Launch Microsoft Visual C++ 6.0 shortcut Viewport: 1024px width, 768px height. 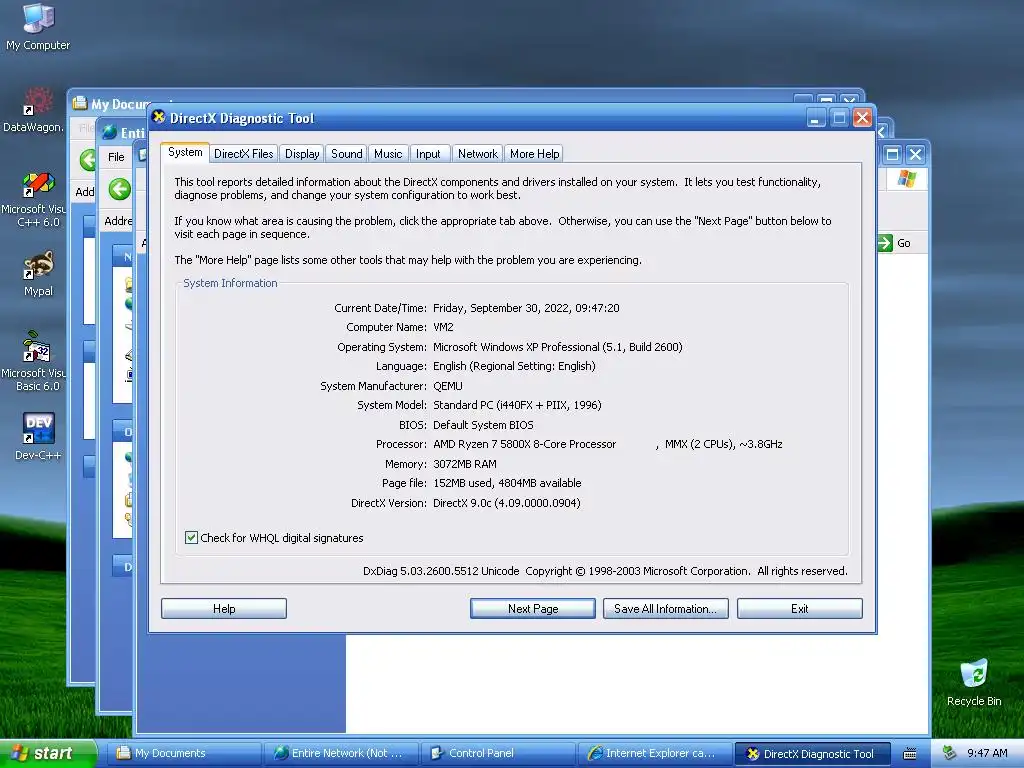pyautogui.click(x=34, y=200)
